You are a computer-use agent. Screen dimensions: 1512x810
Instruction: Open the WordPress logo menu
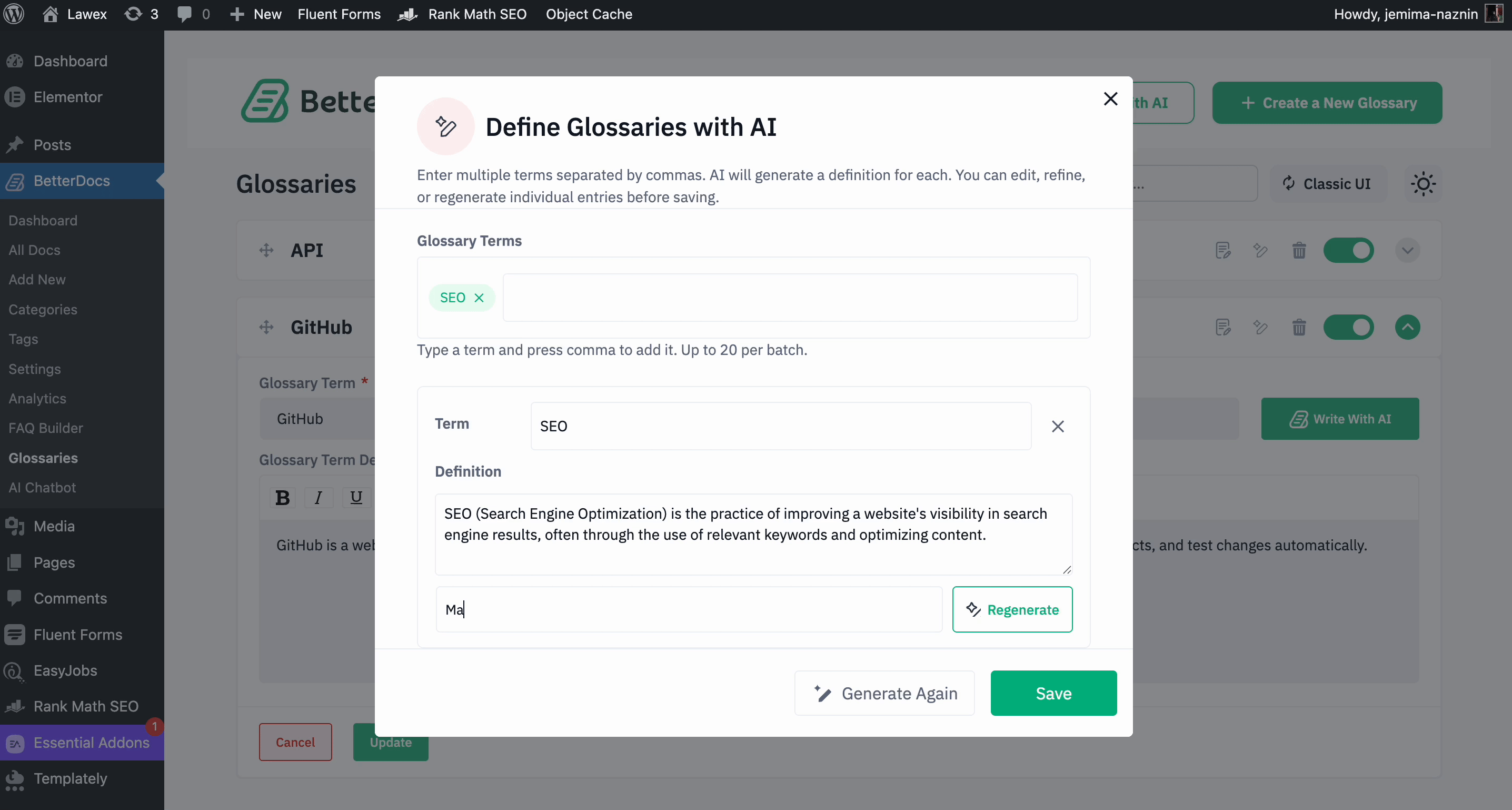pyautogui.click(x=14, y=14)
